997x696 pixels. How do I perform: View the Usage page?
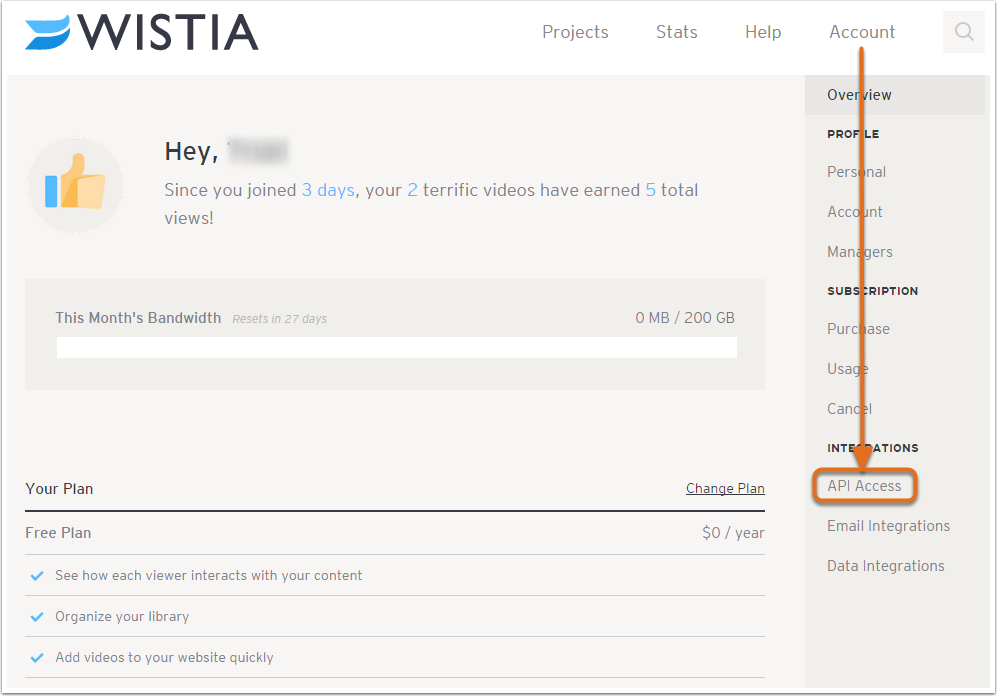click(x=847, y=369)
